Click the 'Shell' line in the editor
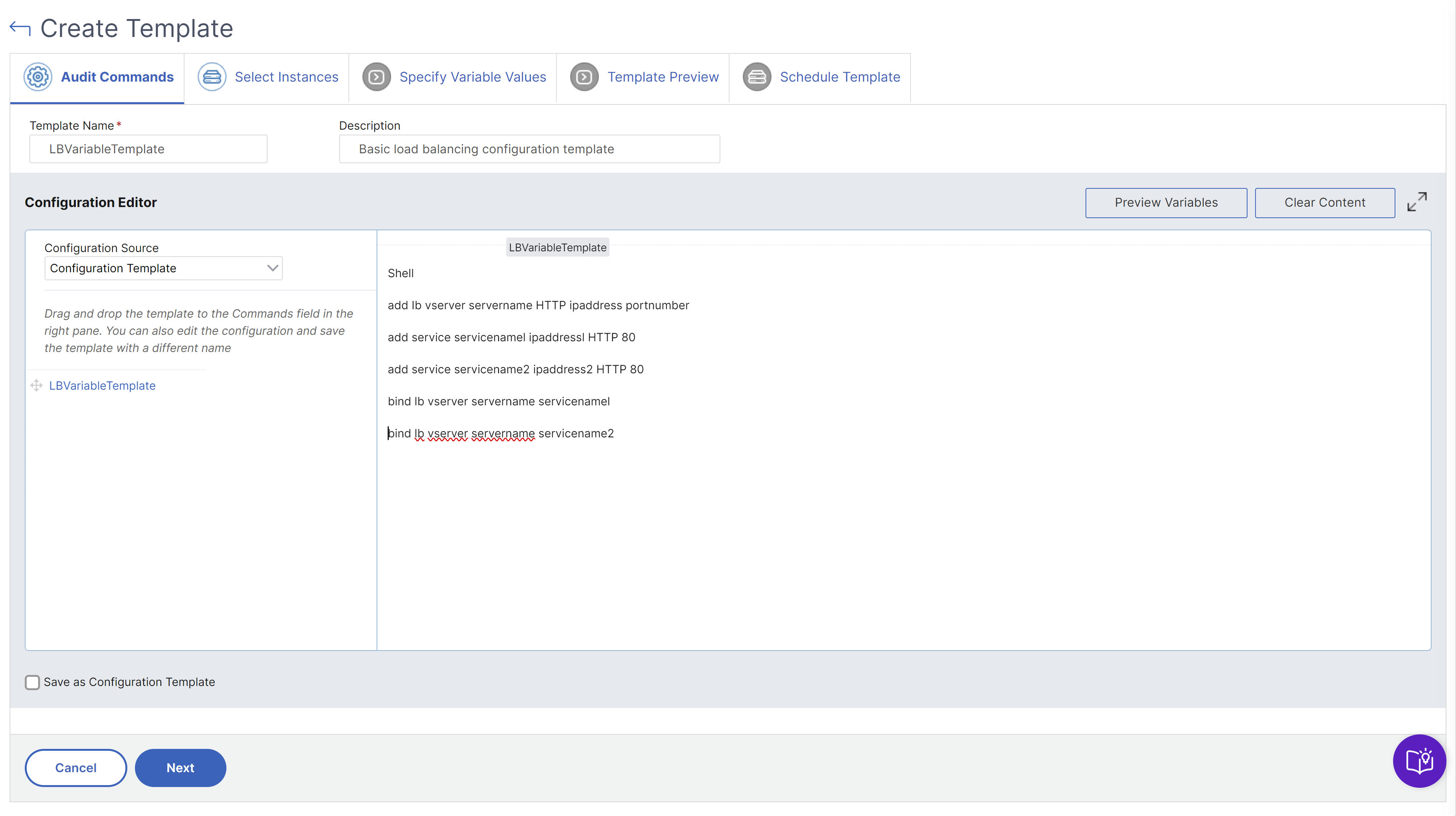This screenshot has height=816, width=1456. (401, 274)
